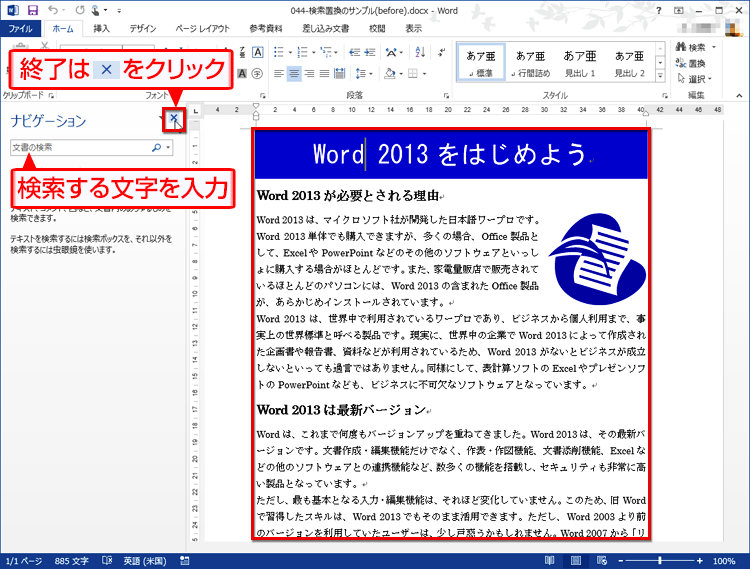Click the proofing check status icon
This screenshot has width=750, height=569.
pos(107,560)
